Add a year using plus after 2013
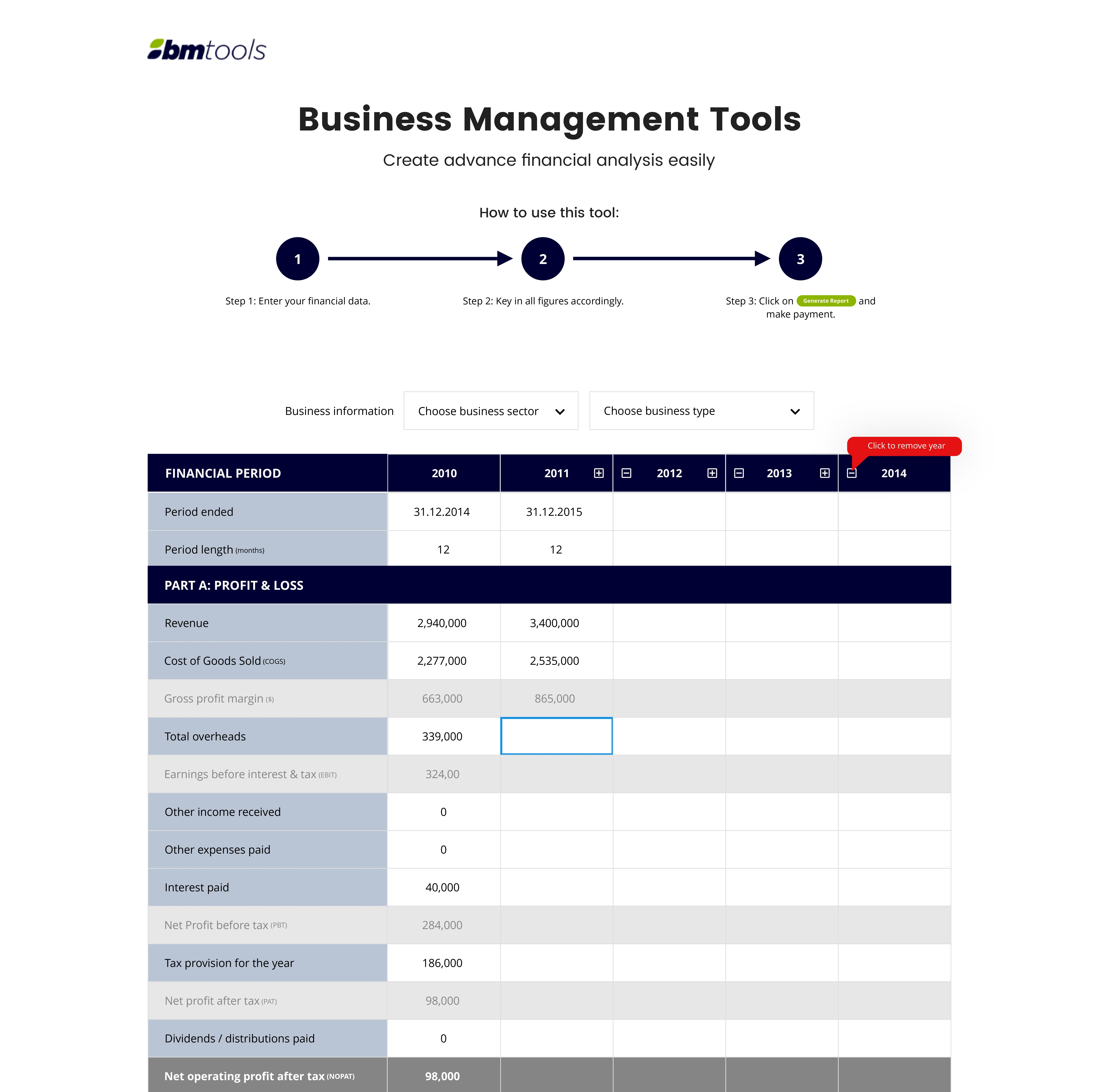 [824, 473]
